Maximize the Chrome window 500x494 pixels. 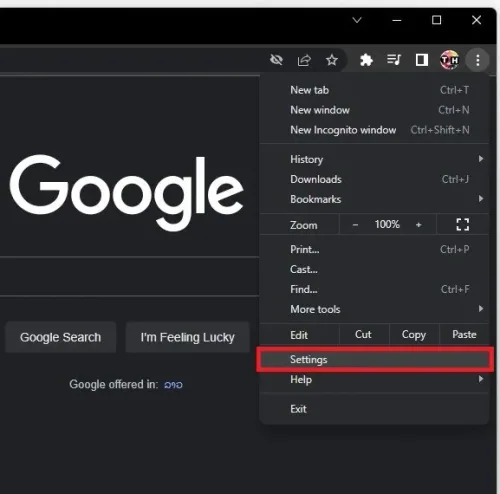coord(436,20)
